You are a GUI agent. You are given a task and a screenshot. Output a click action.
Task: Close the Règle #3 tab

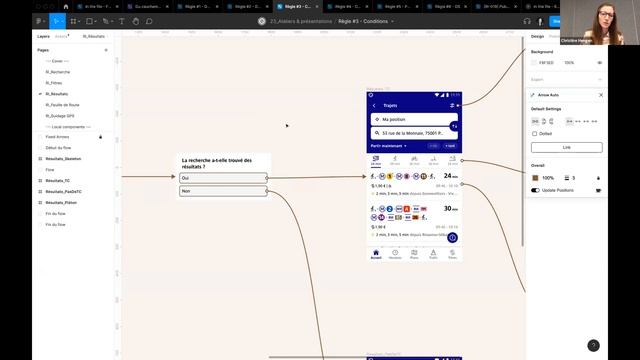coord(317,7)
